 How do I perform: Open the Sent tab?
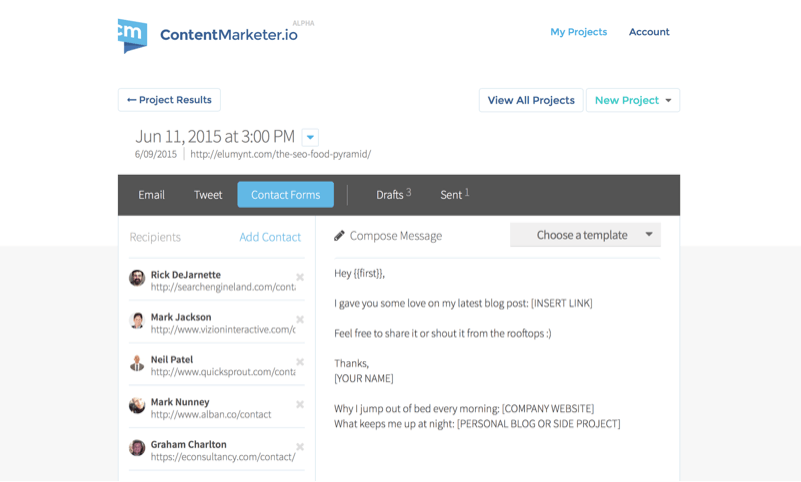pyautogui.click(x=455, y=195)
